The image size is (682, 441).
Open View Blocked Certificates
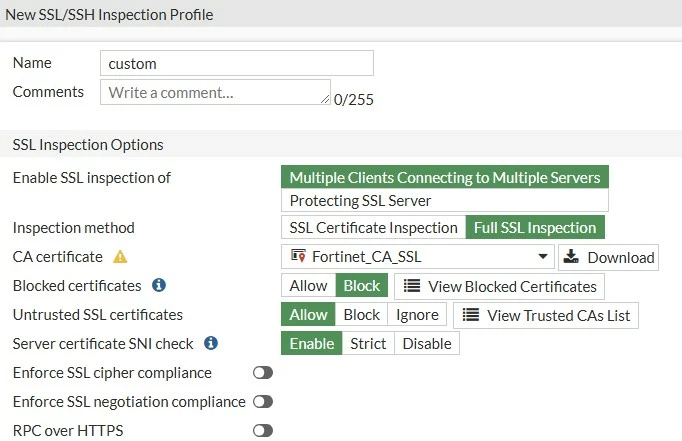click(x=499, y=286)
